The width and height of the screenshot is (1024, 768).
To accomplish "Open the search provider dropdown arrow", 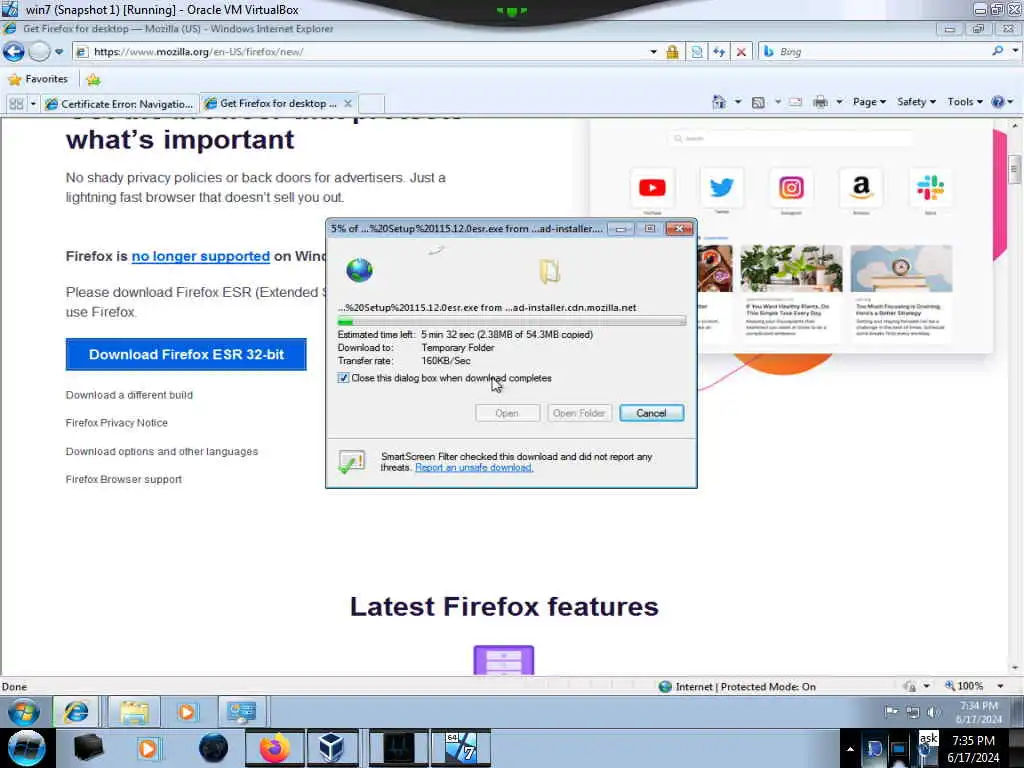I will click(1015, 51).
